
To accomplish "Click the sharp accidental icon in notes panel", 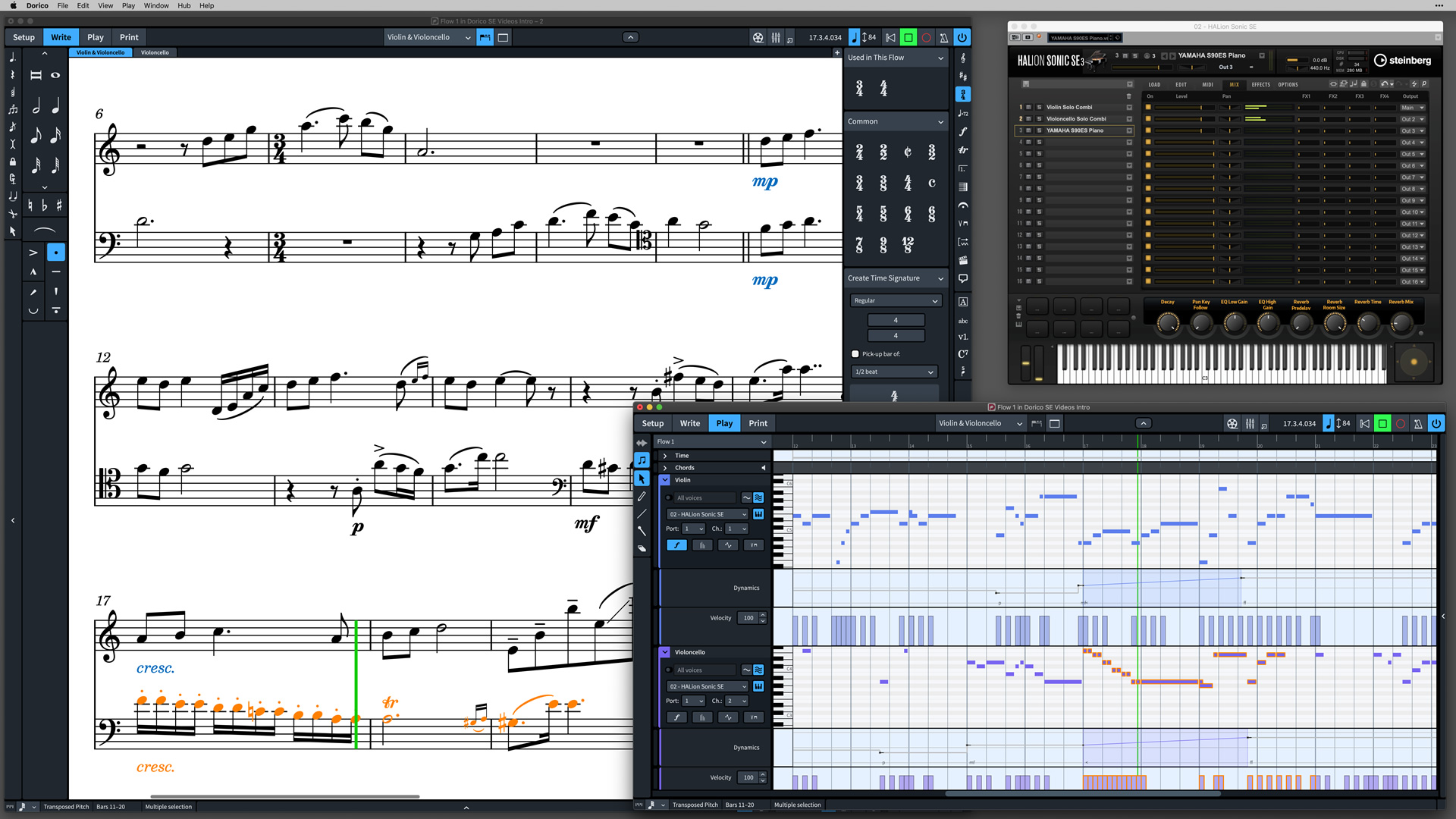I will [x=59, y=206].
